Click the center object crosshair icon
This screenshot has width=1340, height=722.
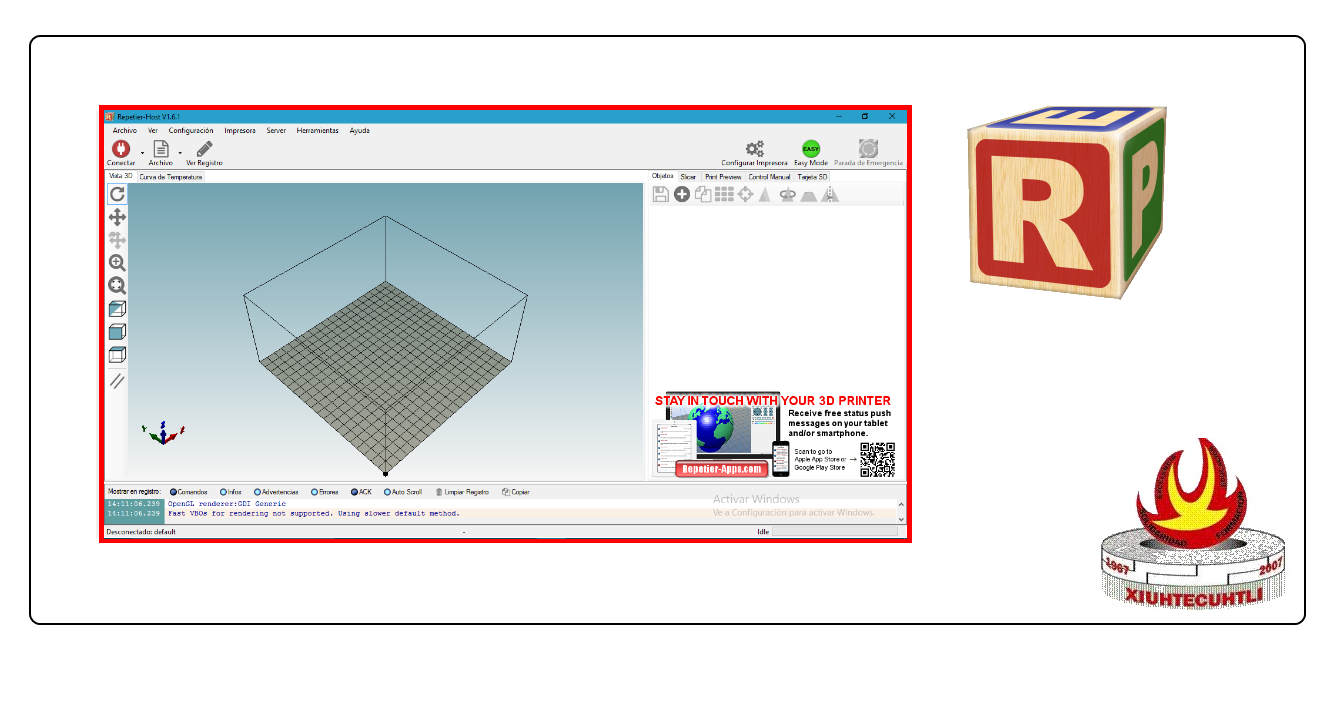pyautogui.click(x=746, y=195)
